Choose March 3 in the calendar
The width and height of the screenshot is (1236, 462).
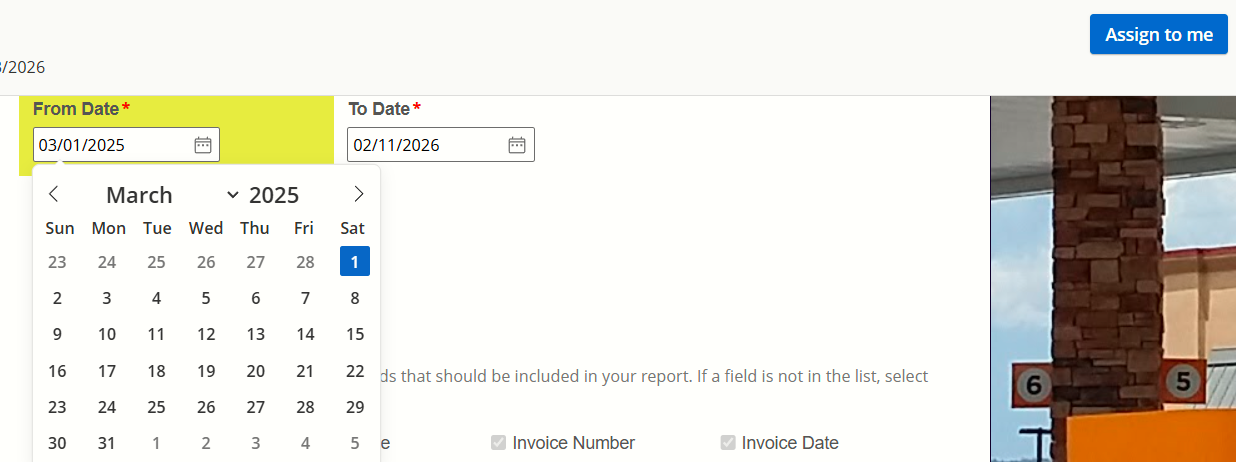point(107,298)
